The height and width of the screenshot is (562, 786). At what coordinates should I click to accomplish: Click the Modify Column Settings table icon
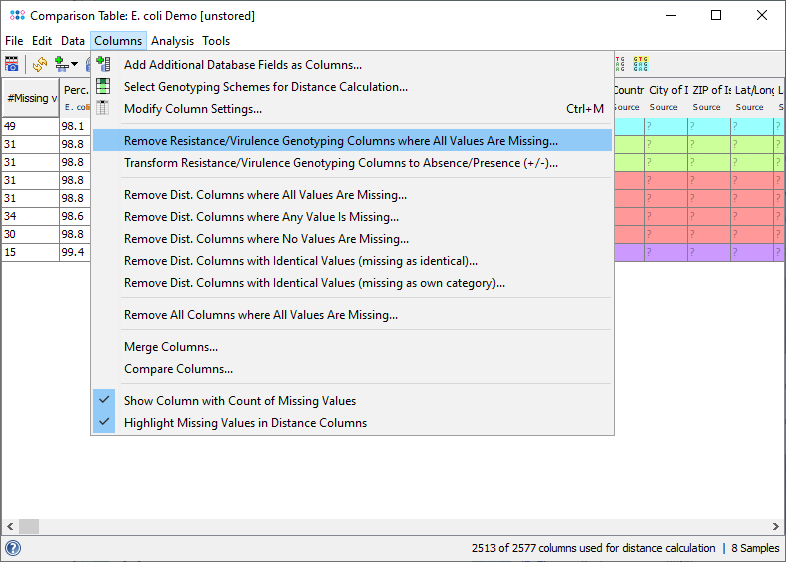pos(103,109)
